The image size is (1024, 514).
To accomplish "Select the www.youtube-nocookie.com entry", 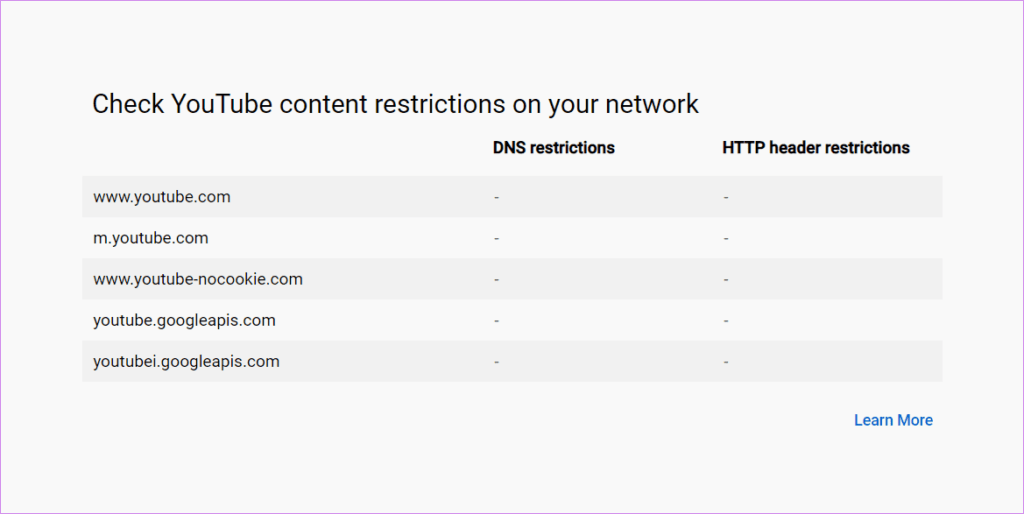I will [x=198, y=279].
